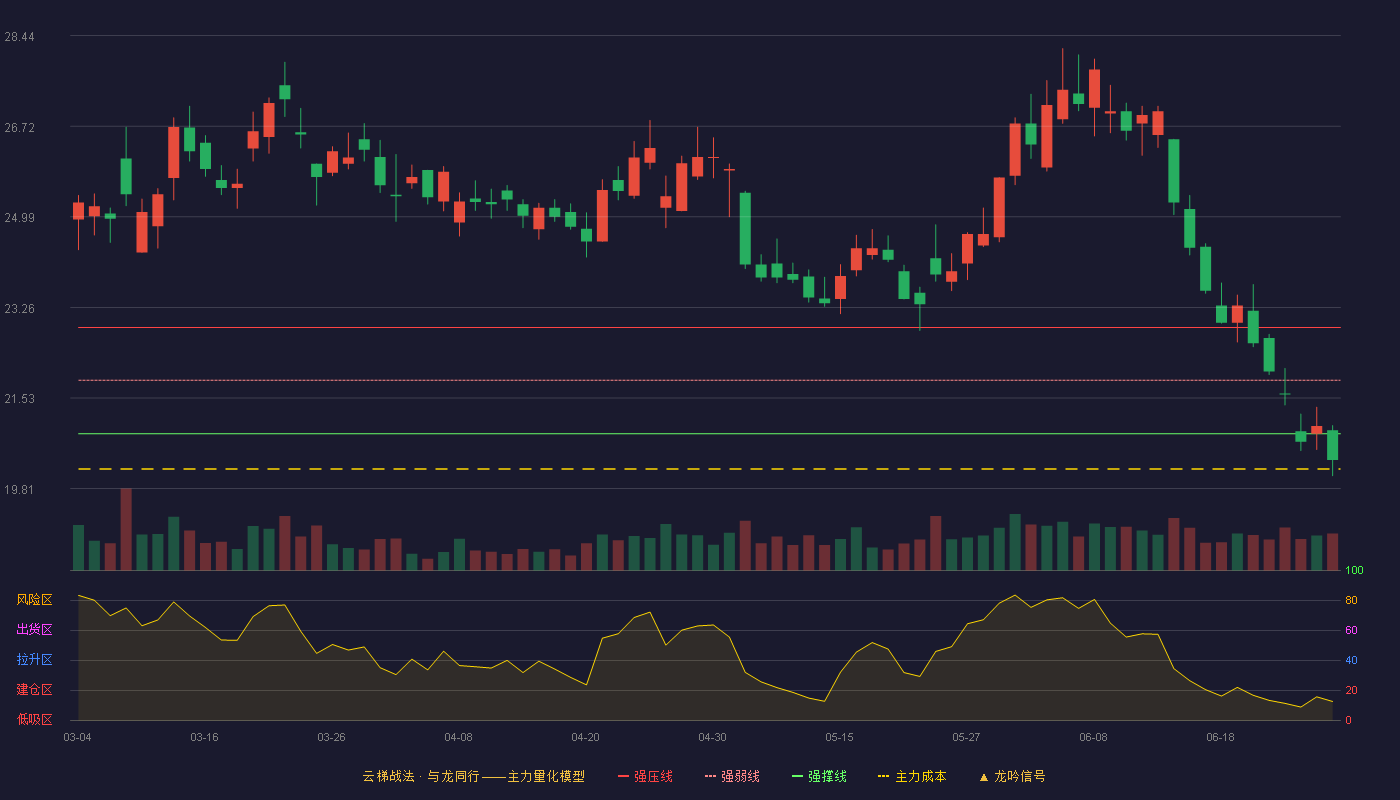Screen dimensions: 1400x800
Task: Click the 28.44 price axis label
Action: [x=20, y=37]
